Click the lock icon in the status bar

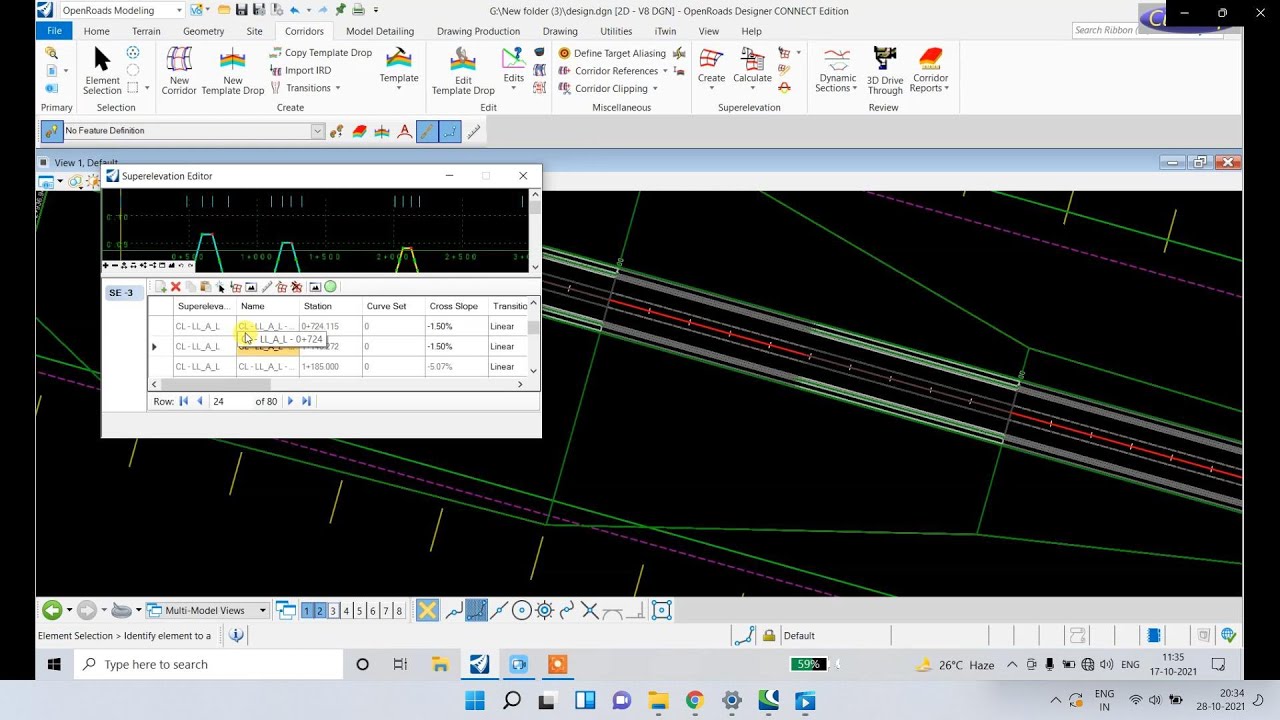point(768,635)
